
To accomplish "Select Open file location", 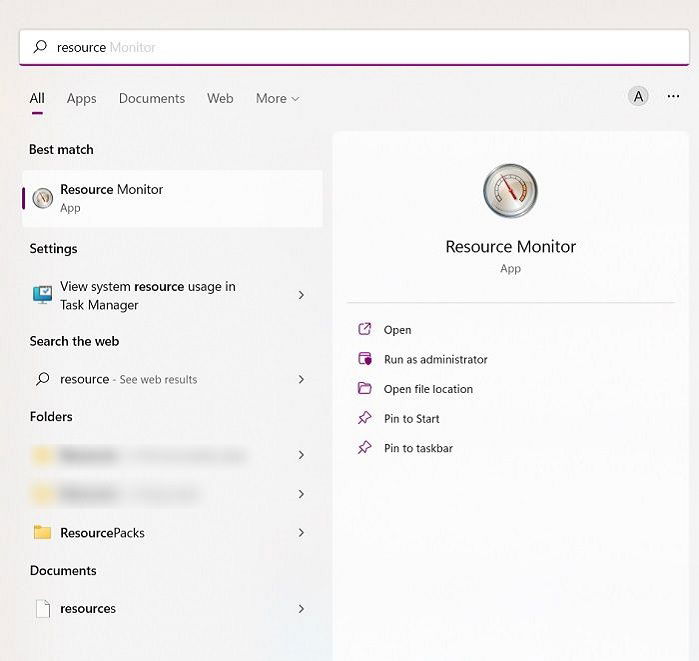I will tap(428, 389).
